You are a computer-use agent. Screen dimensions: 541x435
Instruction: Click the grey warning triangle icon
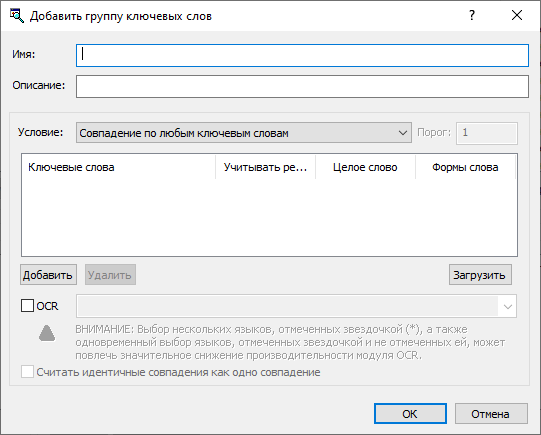47,333
